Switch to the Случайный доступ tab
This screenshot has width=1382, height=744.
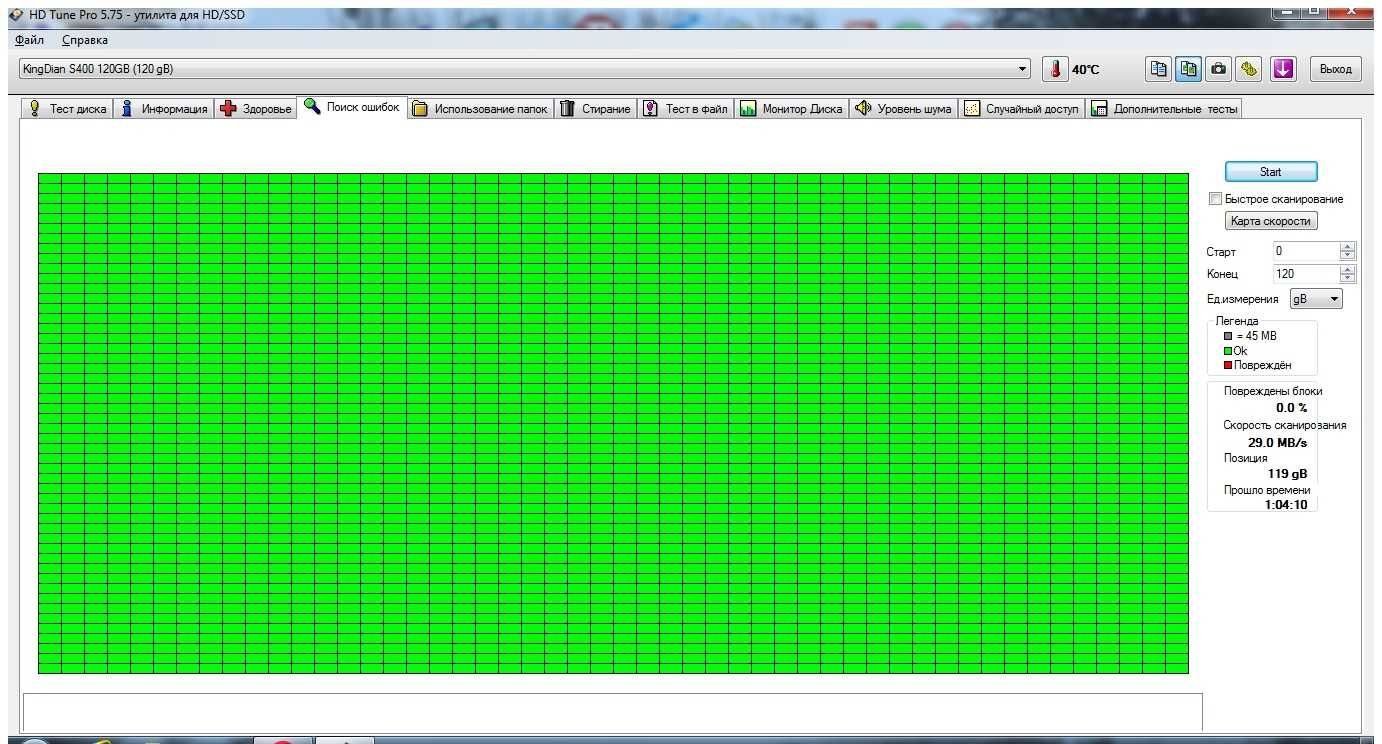(1021, 109)
